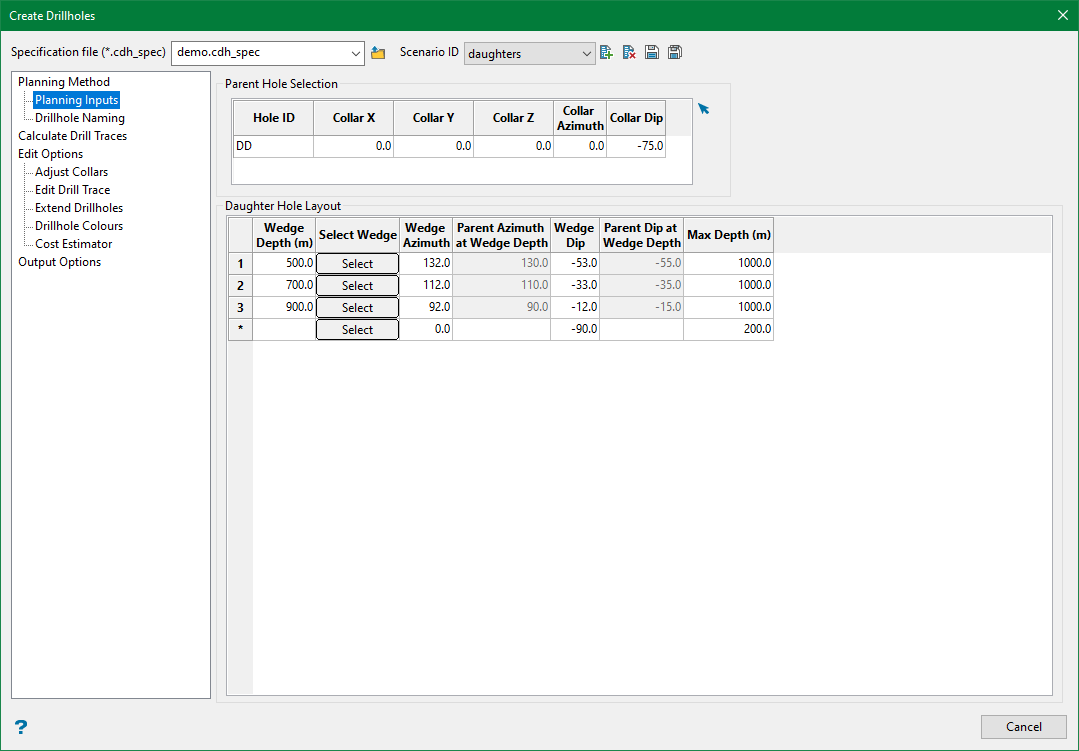The image size is (1079, 751).
Task: Click the delete scenario icon
Action: click(629, 53)
